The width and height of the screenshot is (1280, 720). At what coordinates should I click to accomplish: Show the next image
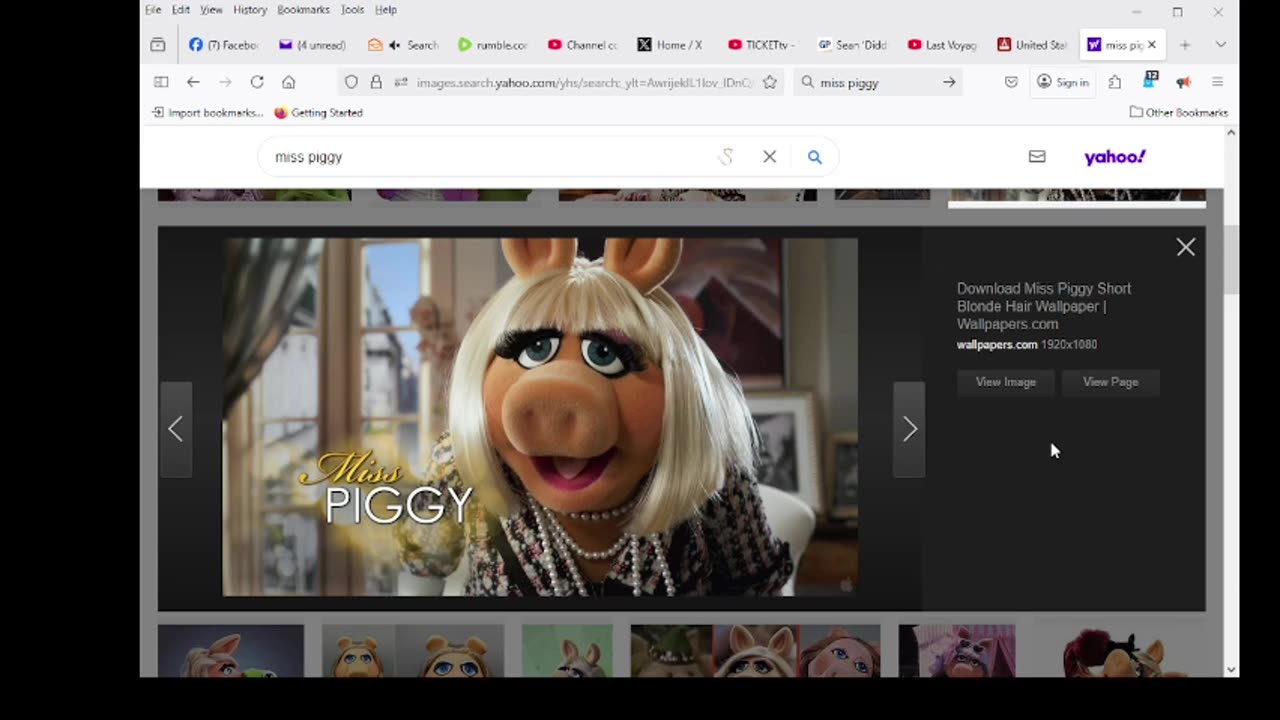[x=909, y=429]
